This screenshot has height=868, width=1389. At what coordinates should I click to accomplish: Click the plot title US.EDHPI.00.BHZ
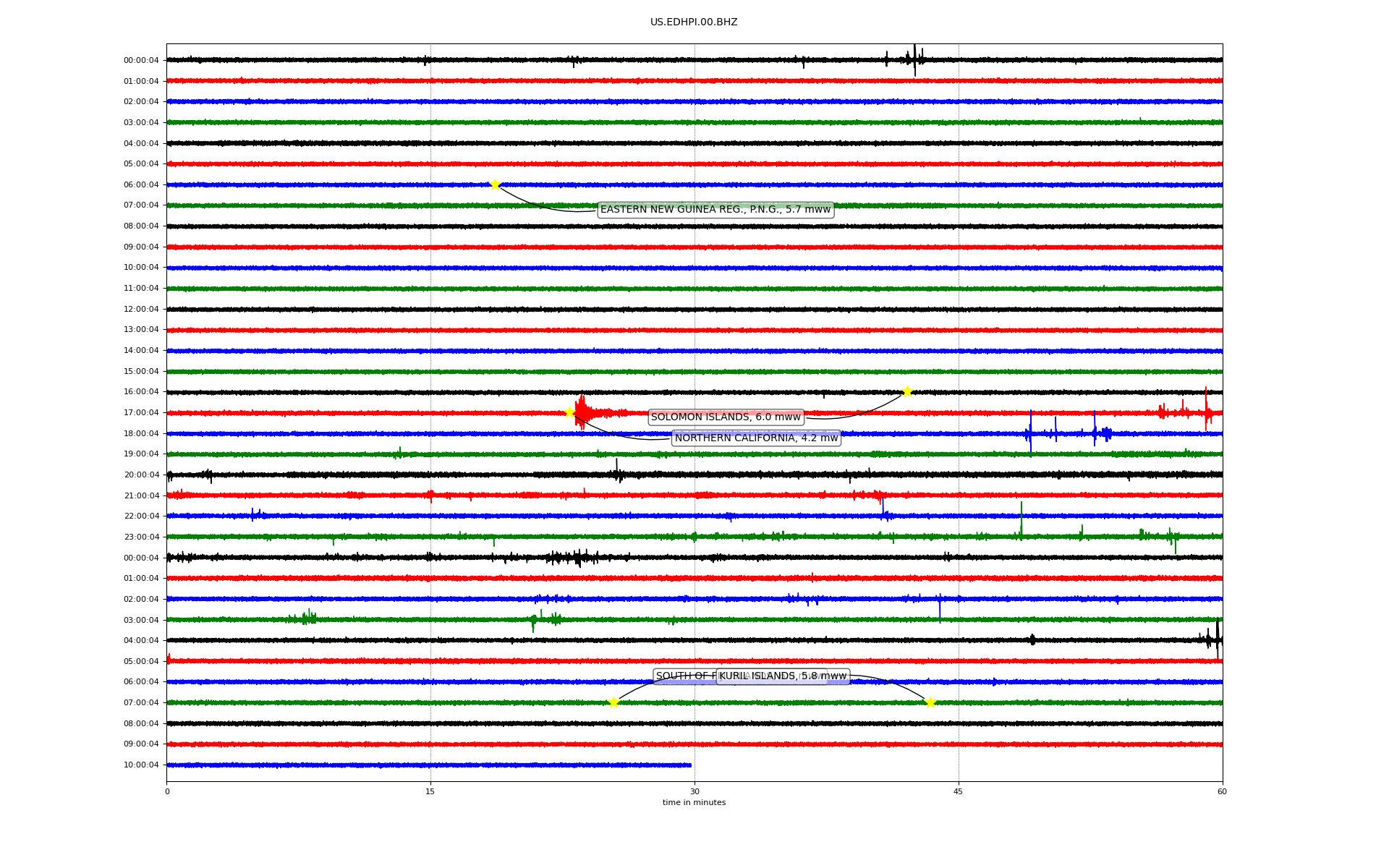(693, 22)
